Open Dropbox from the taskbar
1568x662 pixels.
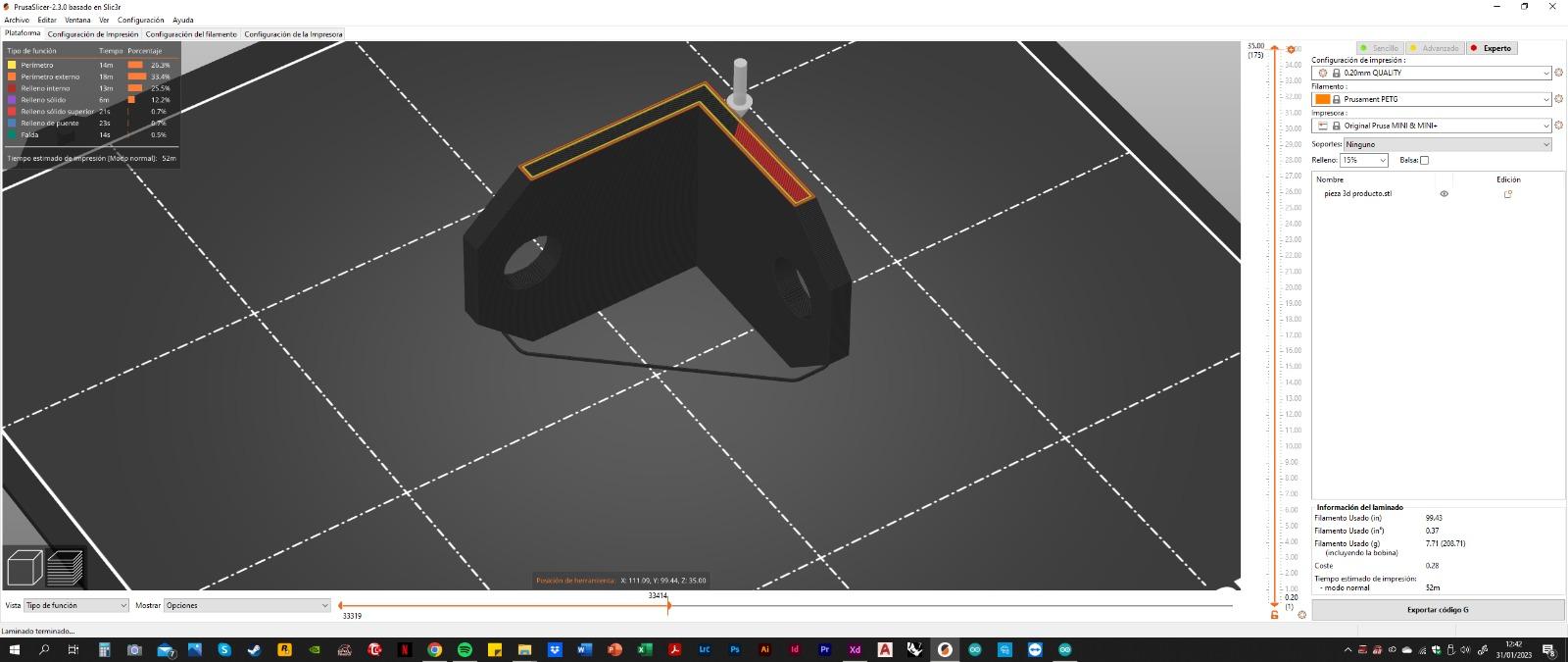coord(555,649)
